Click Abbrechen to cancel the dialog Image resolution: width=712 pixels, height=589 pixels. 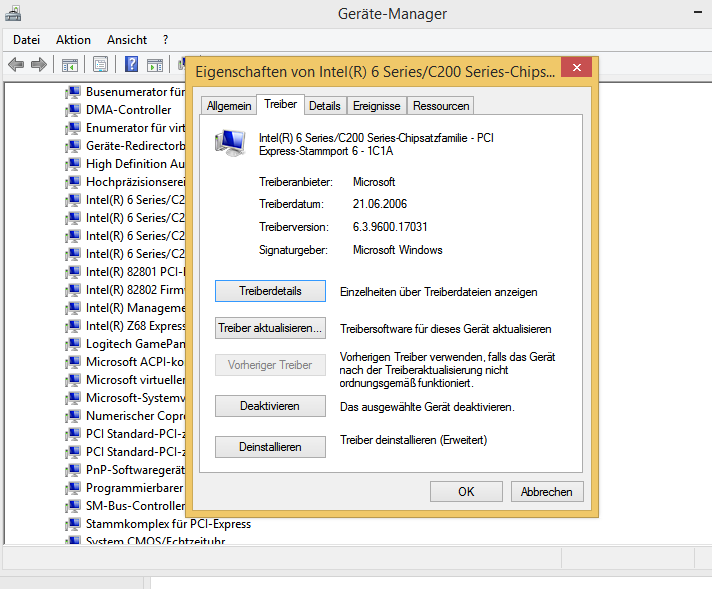coord(547,492)
